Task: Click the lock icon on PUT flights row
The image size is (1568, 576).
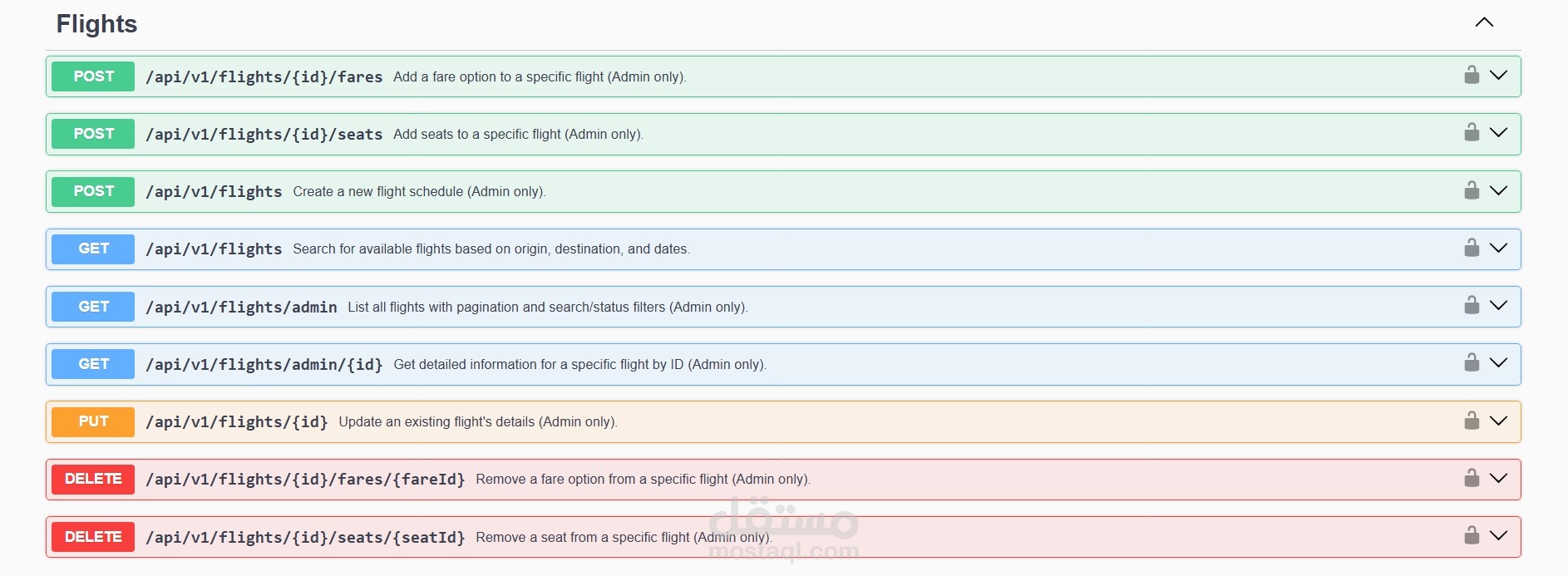Action: click(1472, 421)
